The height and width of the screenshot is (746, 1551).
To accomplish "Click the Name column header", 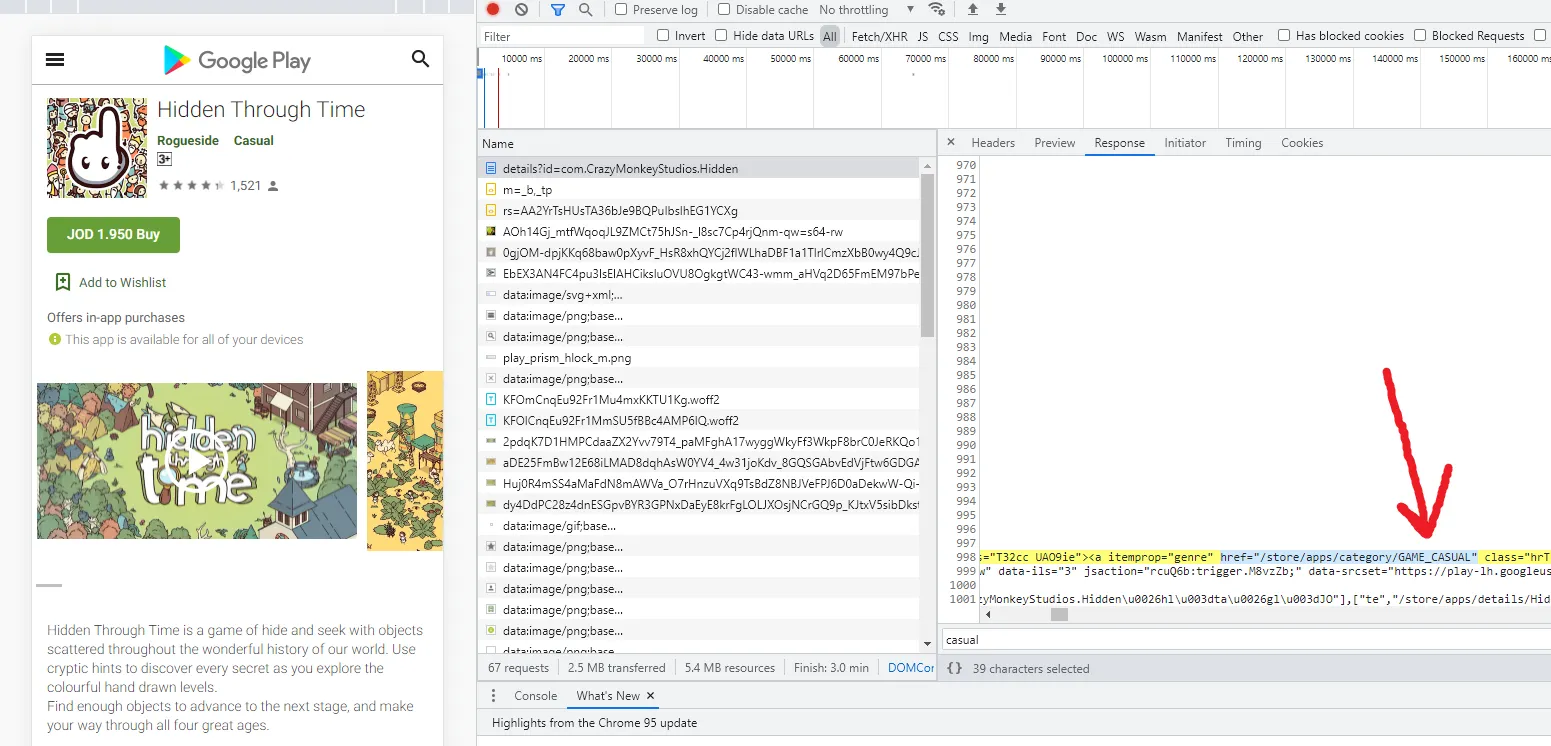I will point(707,144).
